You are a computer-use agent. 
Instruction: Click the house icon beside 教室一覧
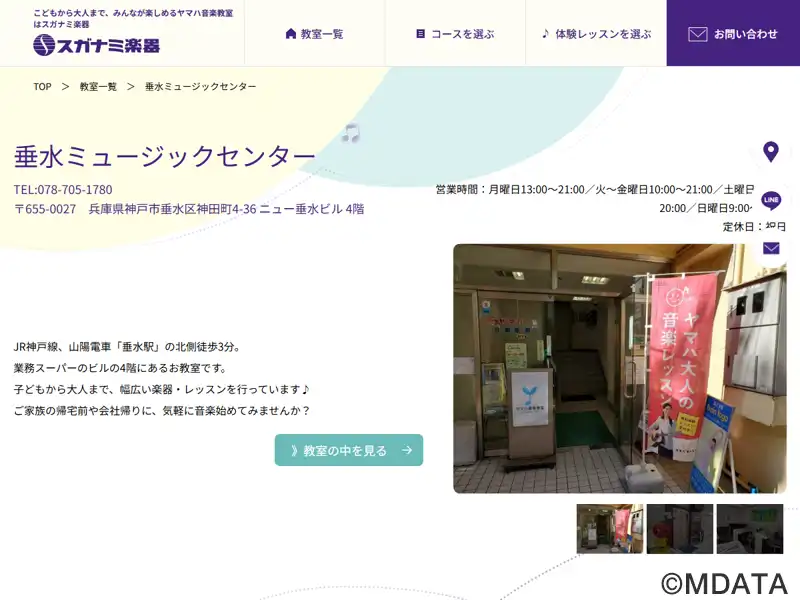tap(291, 34)
